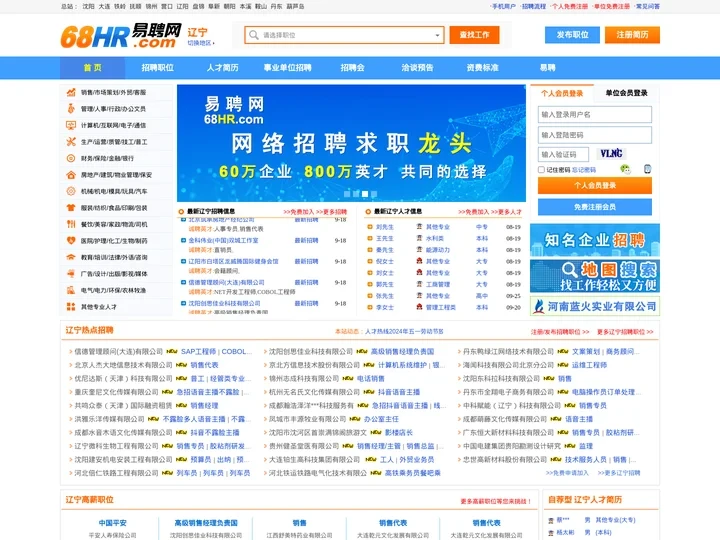Click the 知名企业招聘 banner

click(x=595, y=240)
